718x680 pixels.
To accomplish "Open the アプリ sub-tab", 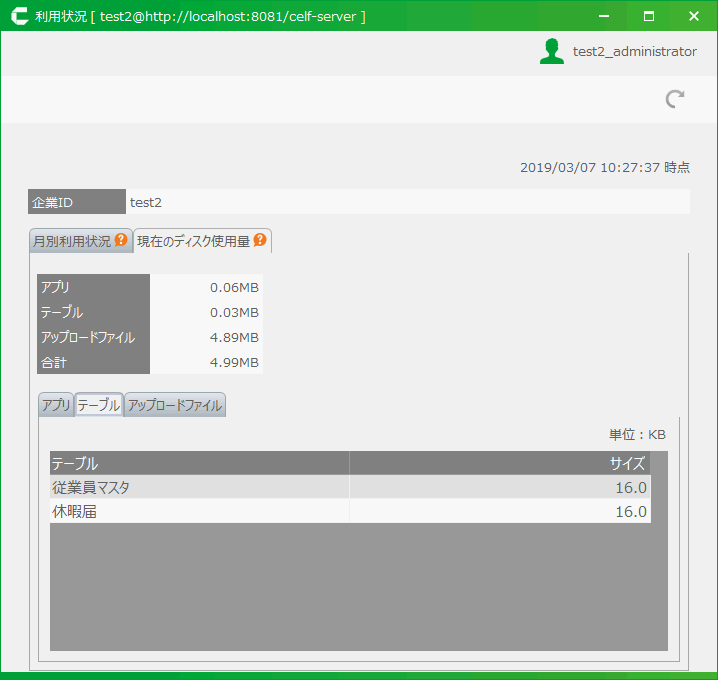I will tap(56, 405).
